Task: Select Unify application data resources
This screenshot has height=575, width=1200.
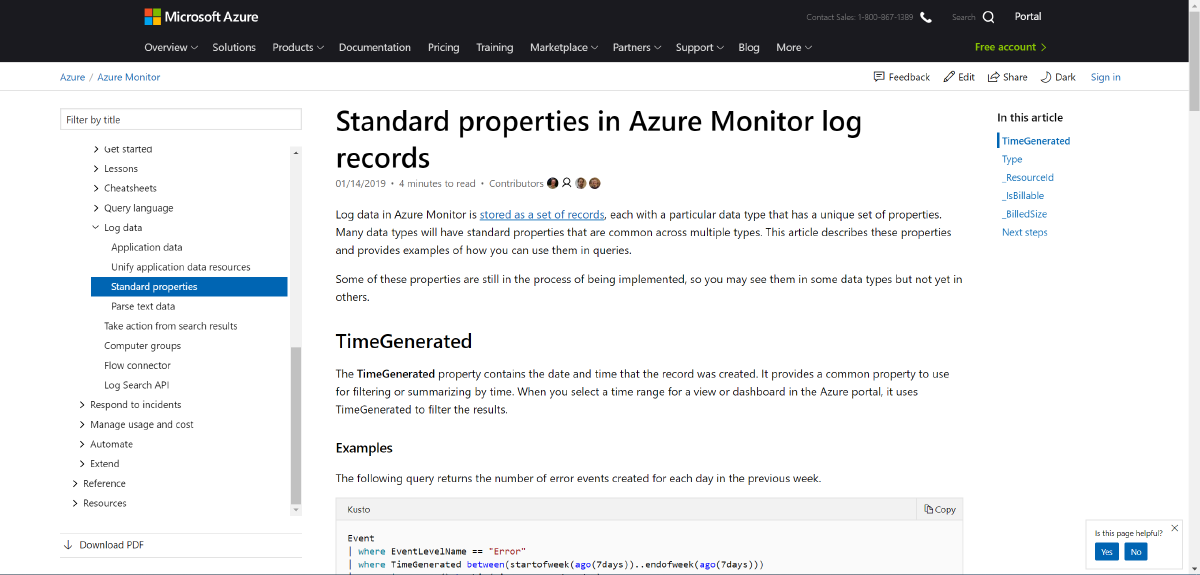Action: pos(181,267)
